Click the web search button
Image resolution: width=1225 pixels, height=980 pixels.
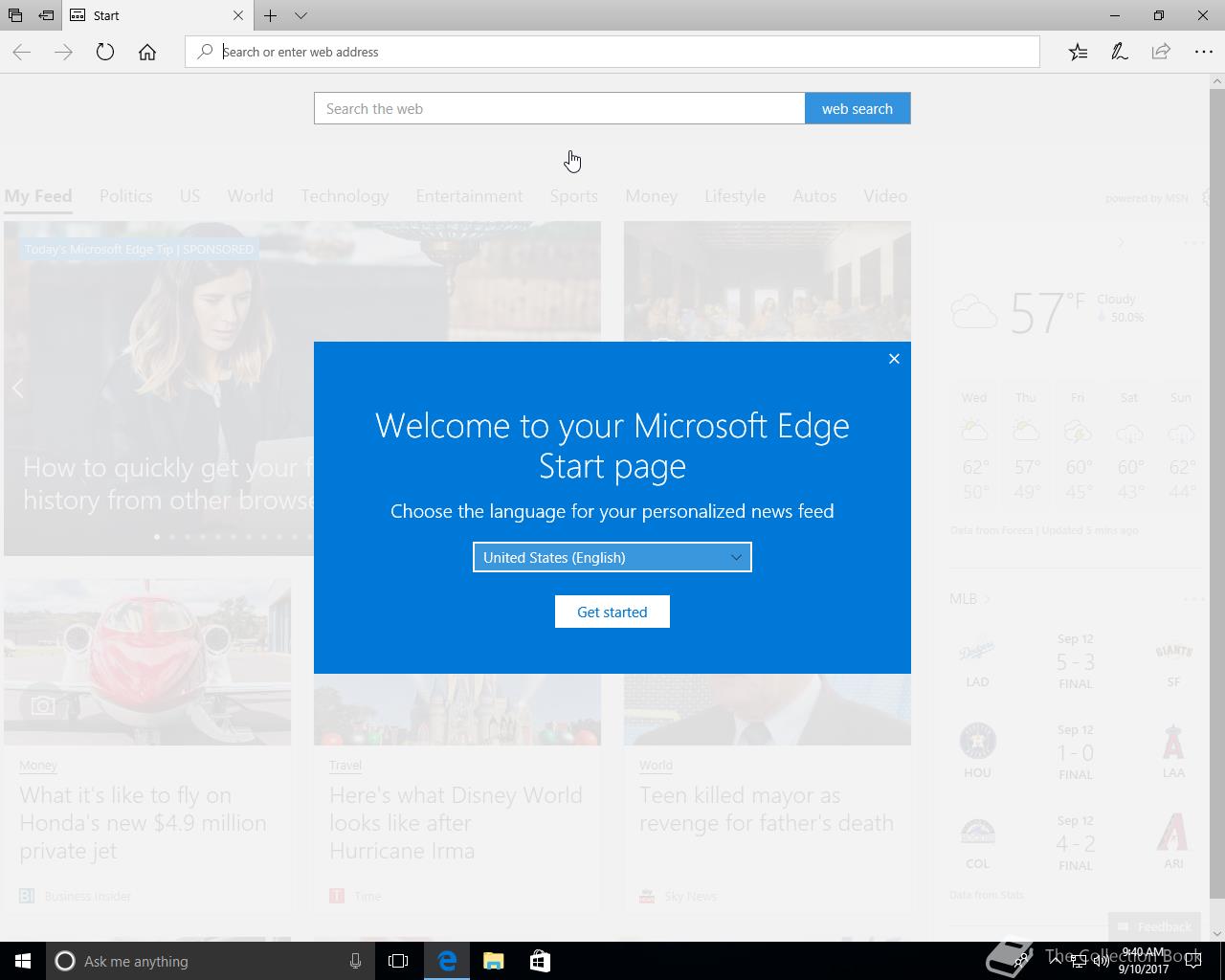pos(857,108)
